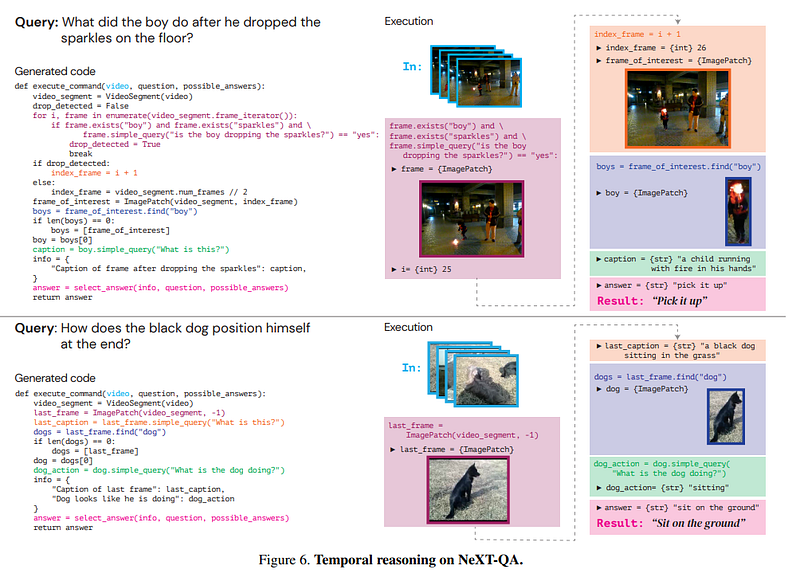This screenshot has width=800, height=582.
Task: Click the 'Result: "Pick it up"' text
Action: point(652,301)
